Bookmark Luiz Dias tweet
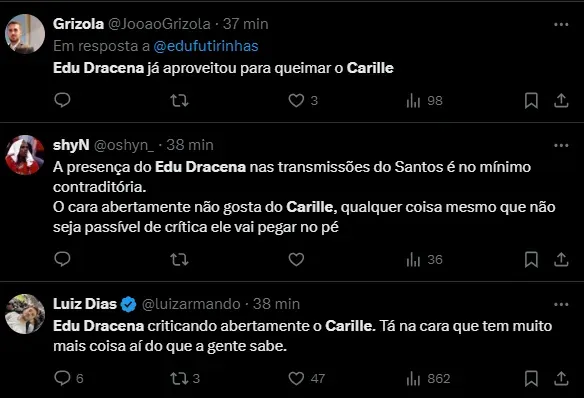The height and width of the screenshot is (398, 584). pos(531,379)
